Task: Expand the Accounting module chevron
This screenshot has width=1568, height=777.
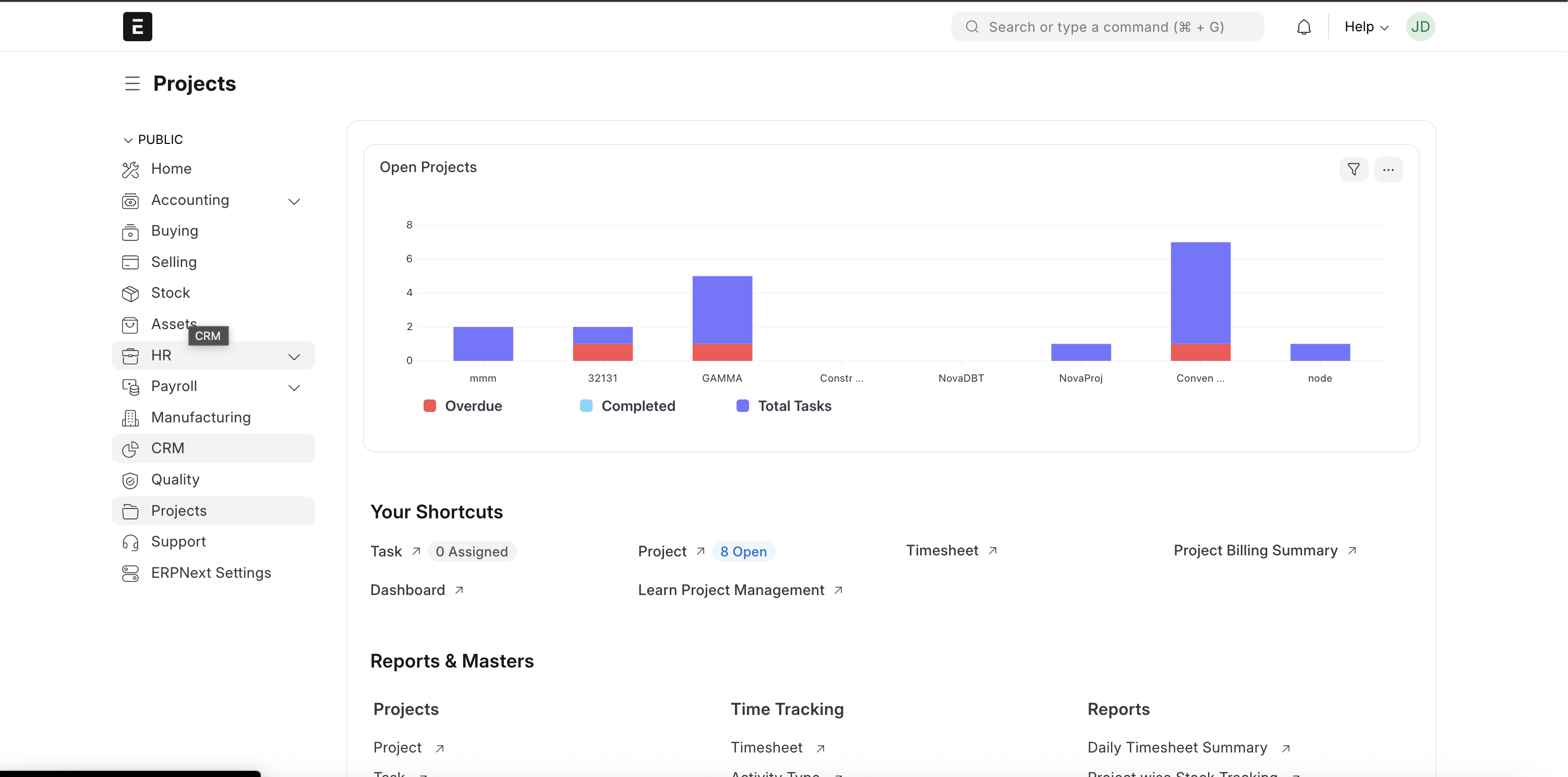Action: [295, 201]
